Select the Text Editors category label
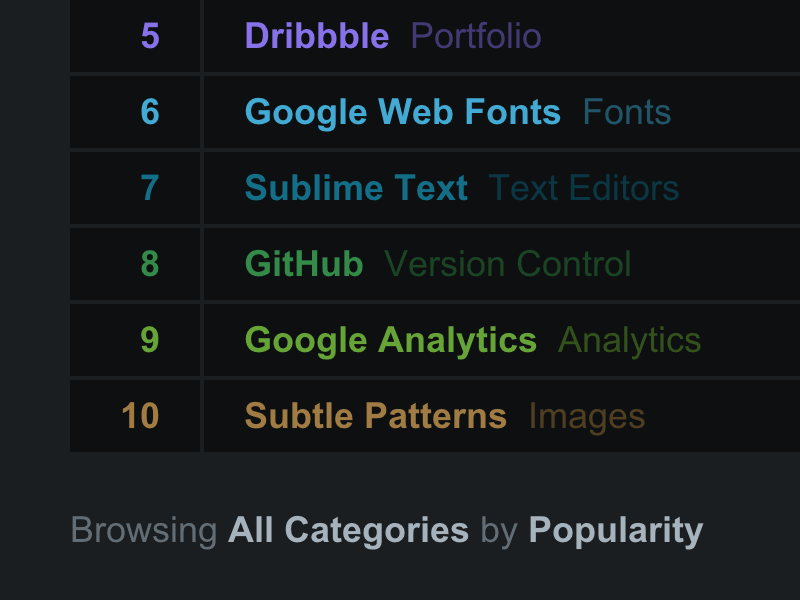Viewport: 800px width, 600px height. [584, 188]
